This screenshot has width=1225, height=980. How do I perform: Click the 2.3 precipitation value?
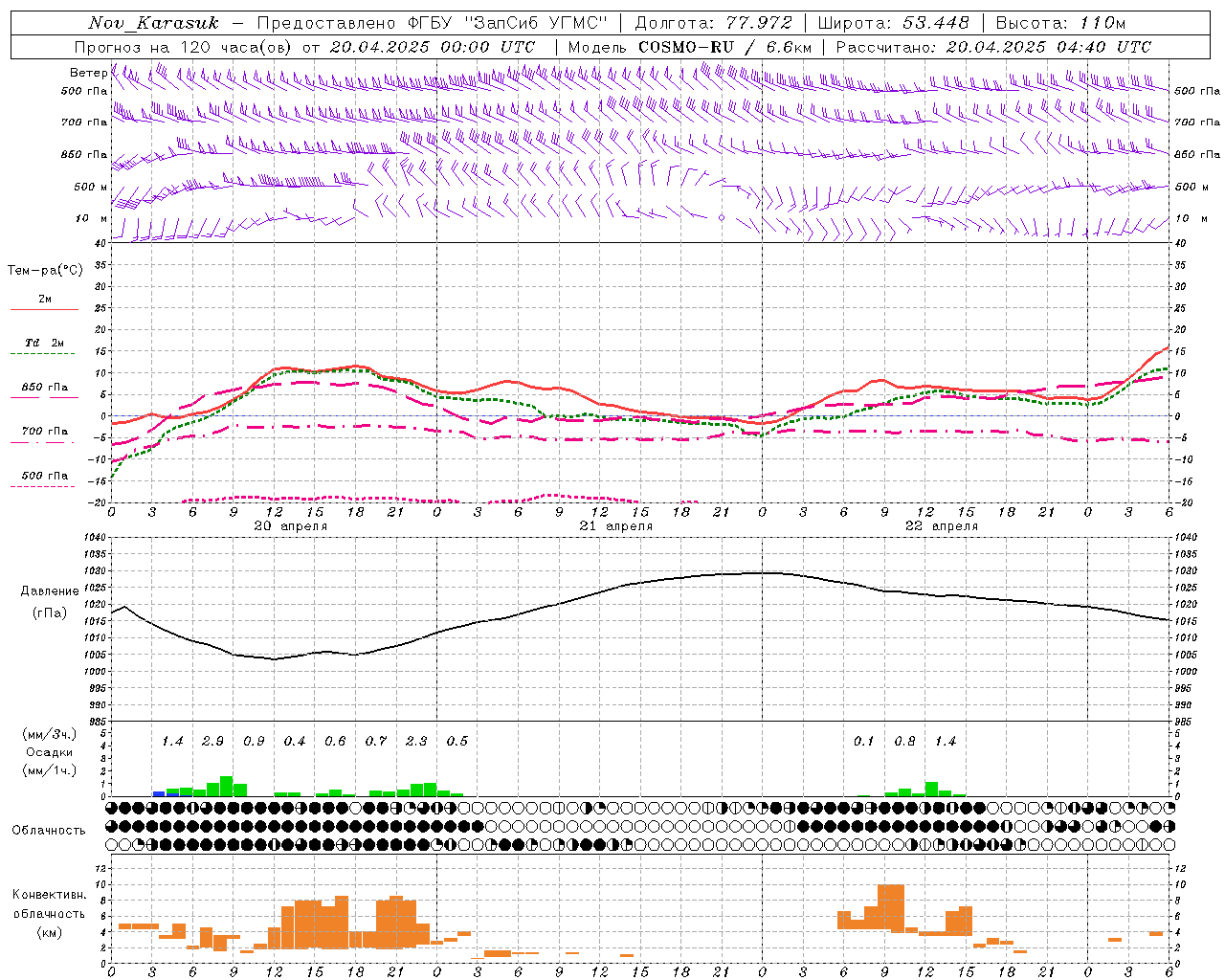[x=416, y=742]
